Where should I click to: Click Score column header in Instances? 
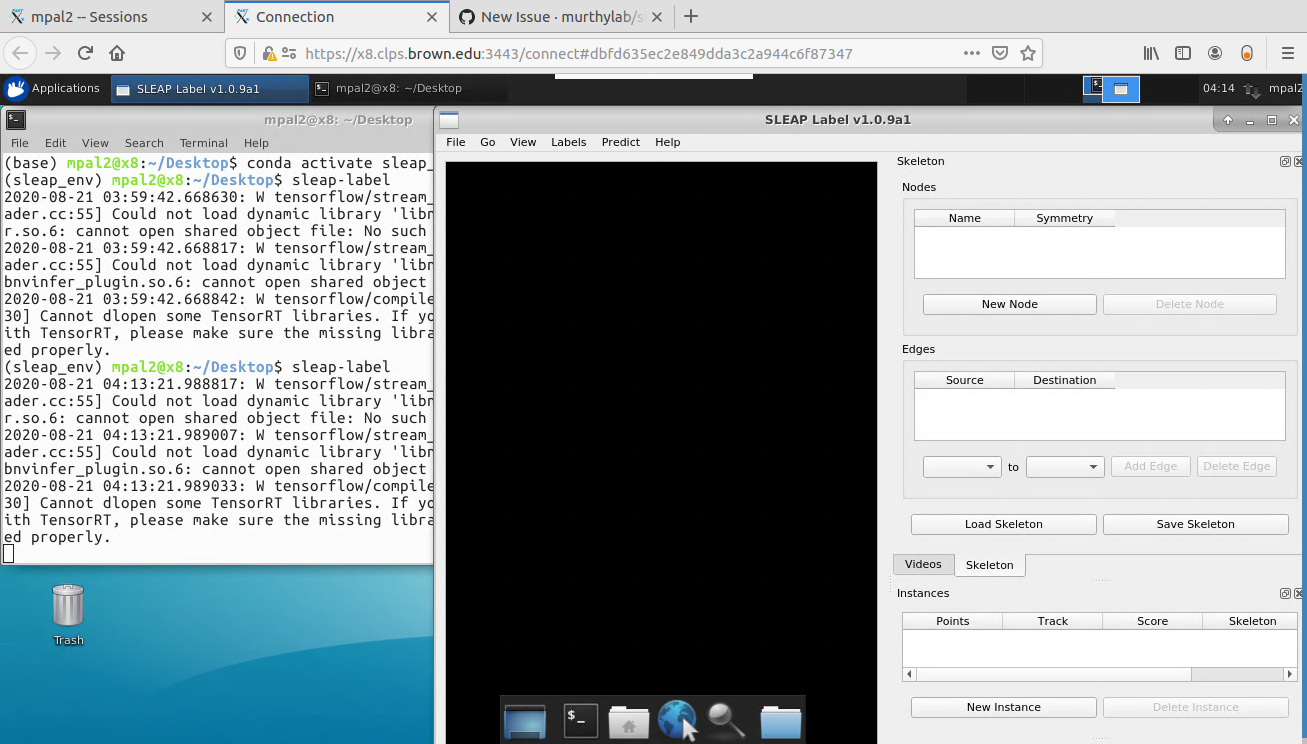[x=1153, y=621]
